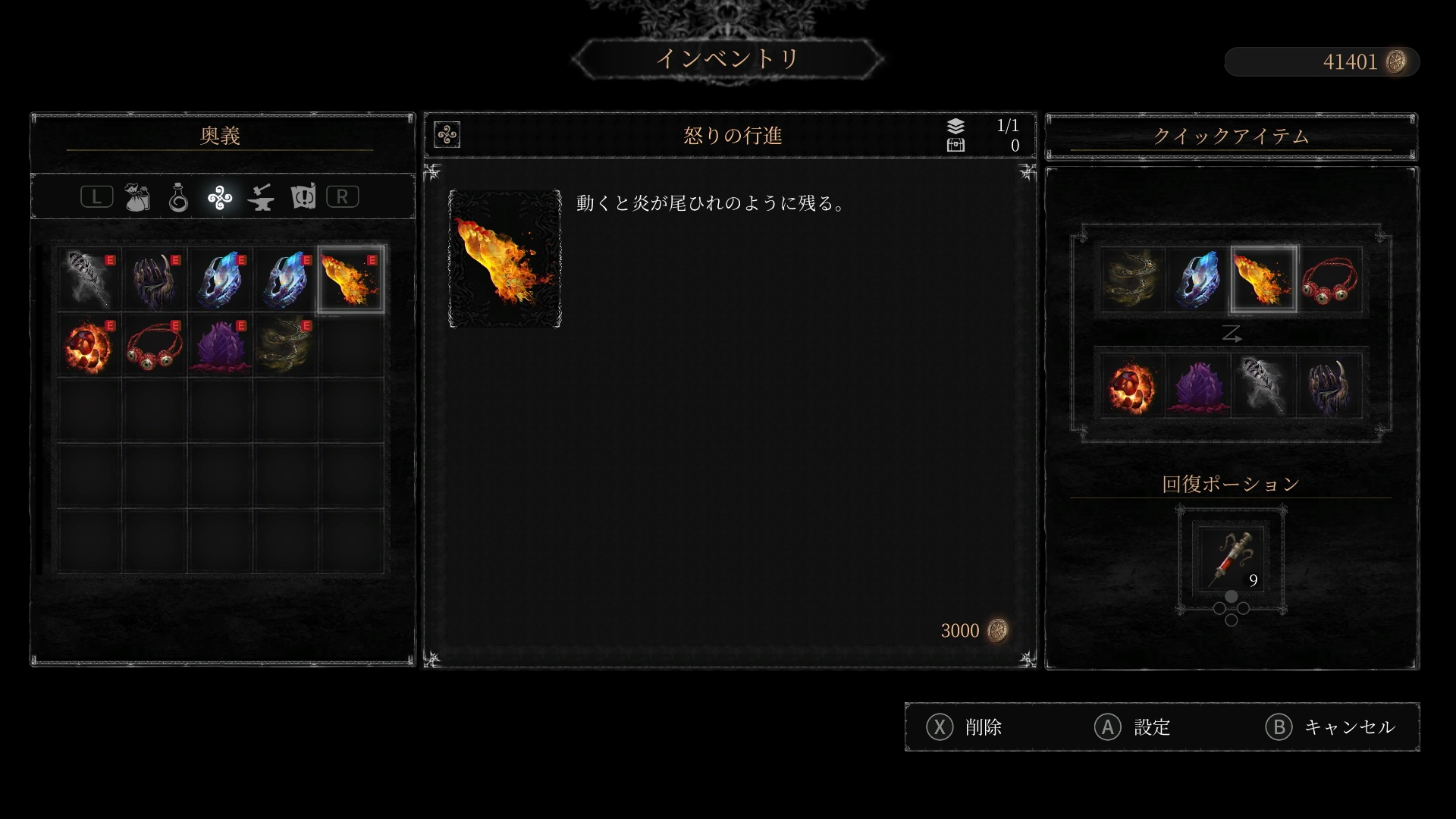The width and height of the screenshot is (1456, 819).
Task: Select the dark claw skill in inventory
Action: (x=155, y=278)
